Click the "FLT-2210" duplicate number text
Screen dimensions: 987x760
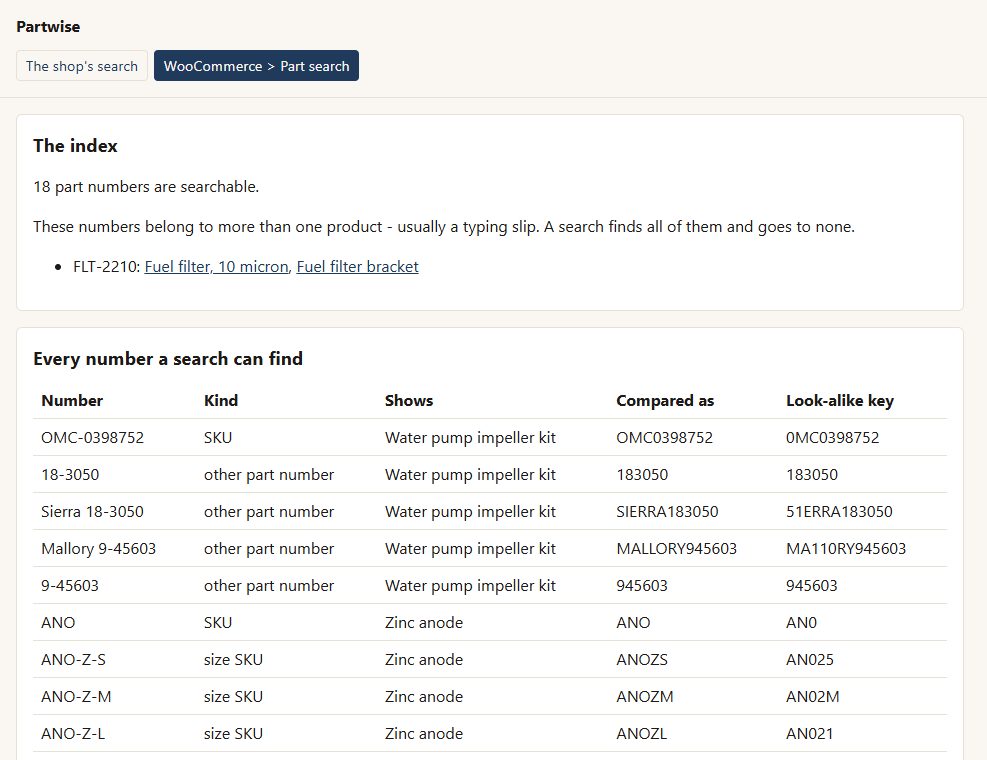pos(104,267)
